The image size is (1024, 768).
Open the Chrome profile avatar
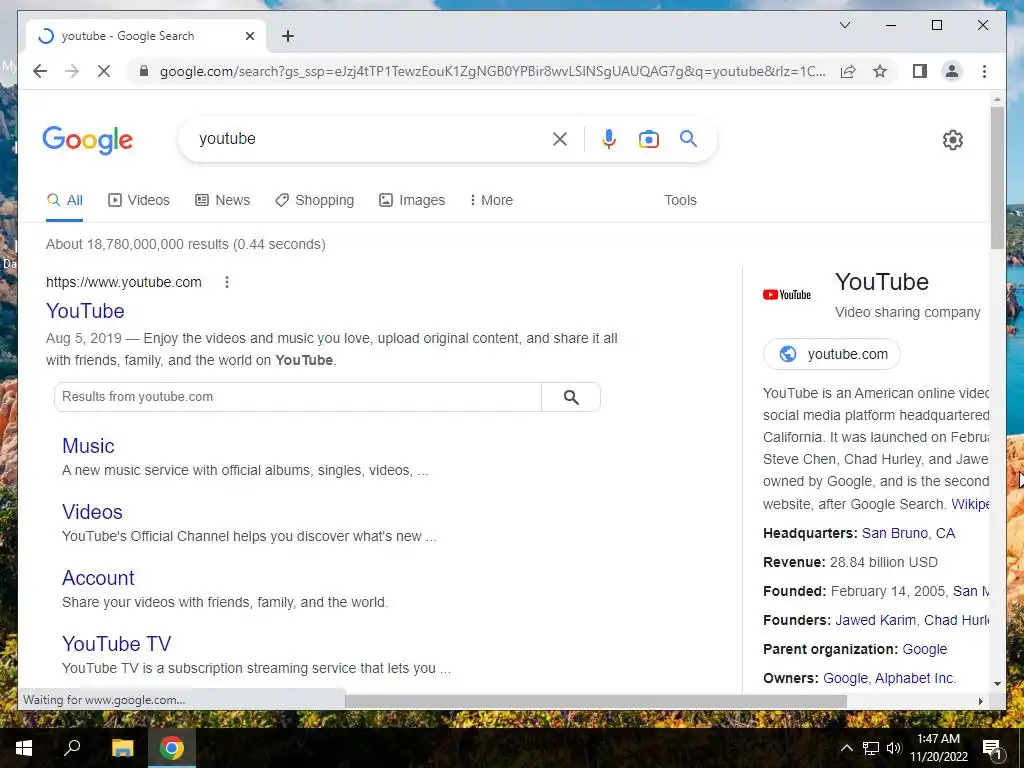(x=952, y=71)
